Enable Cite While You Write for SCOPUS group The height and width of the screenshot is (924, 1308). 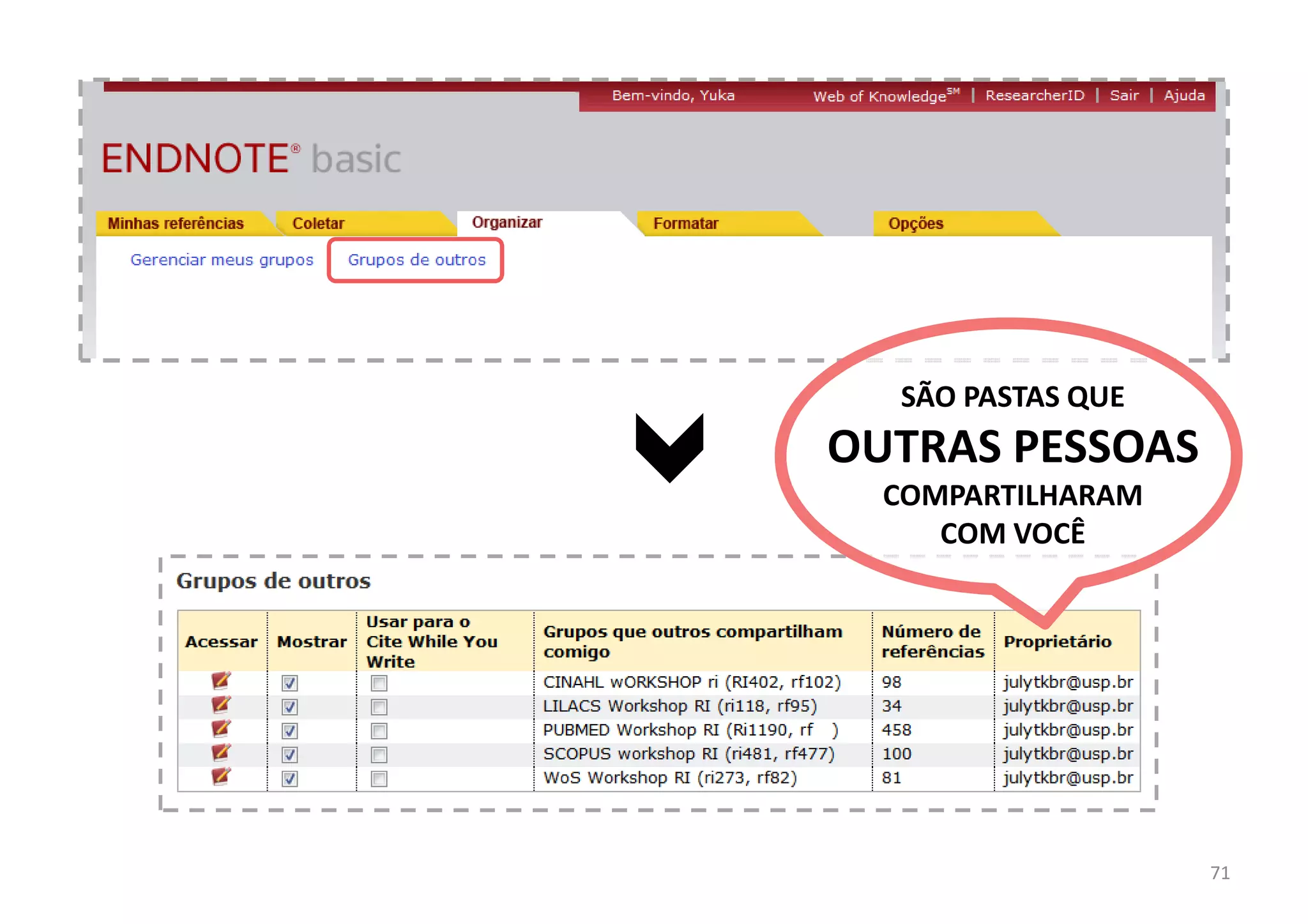[379, 755]
